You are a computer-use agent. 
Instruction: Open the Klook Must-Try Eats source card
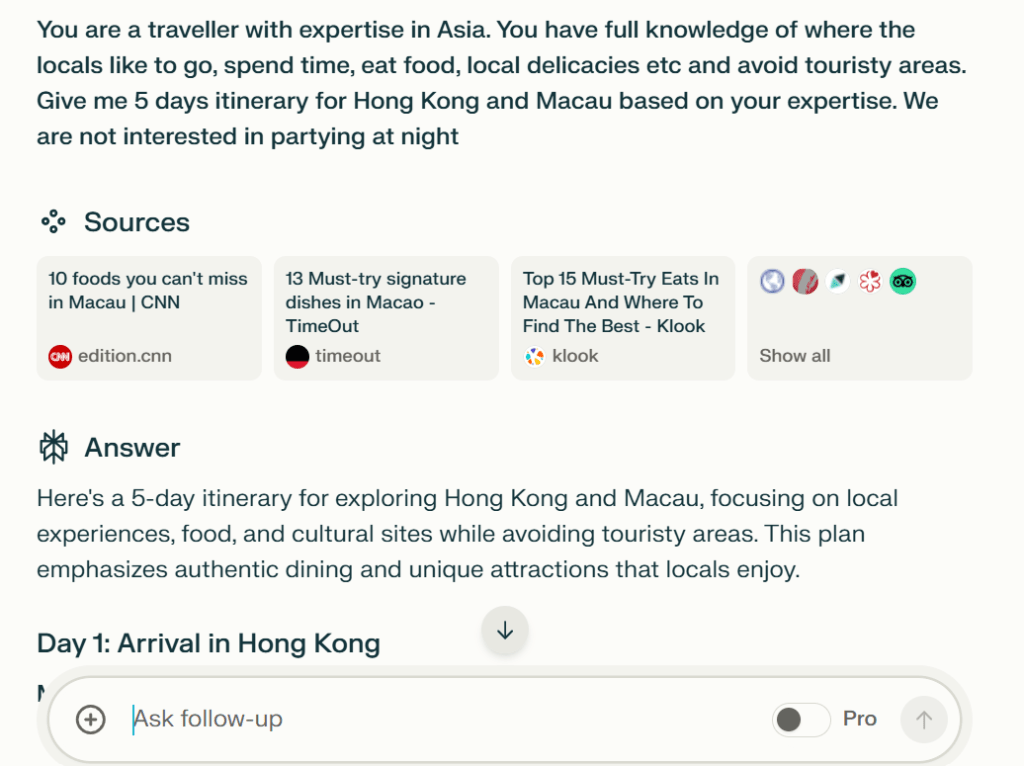point(622,318)
